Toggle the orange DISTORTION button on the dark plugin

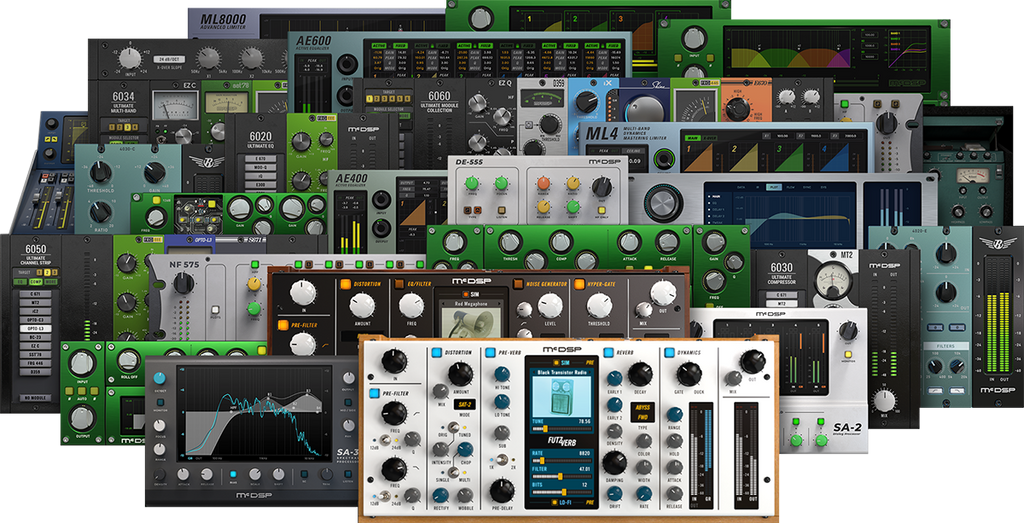pos(345,284)
